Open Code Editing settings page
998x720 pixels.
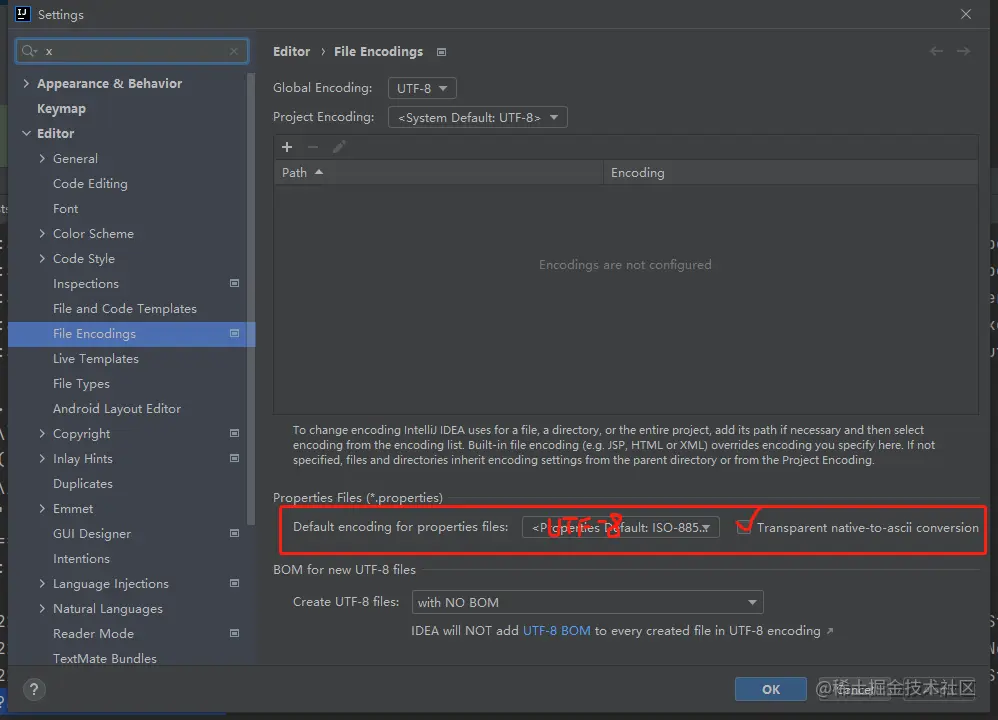point(90,183)
